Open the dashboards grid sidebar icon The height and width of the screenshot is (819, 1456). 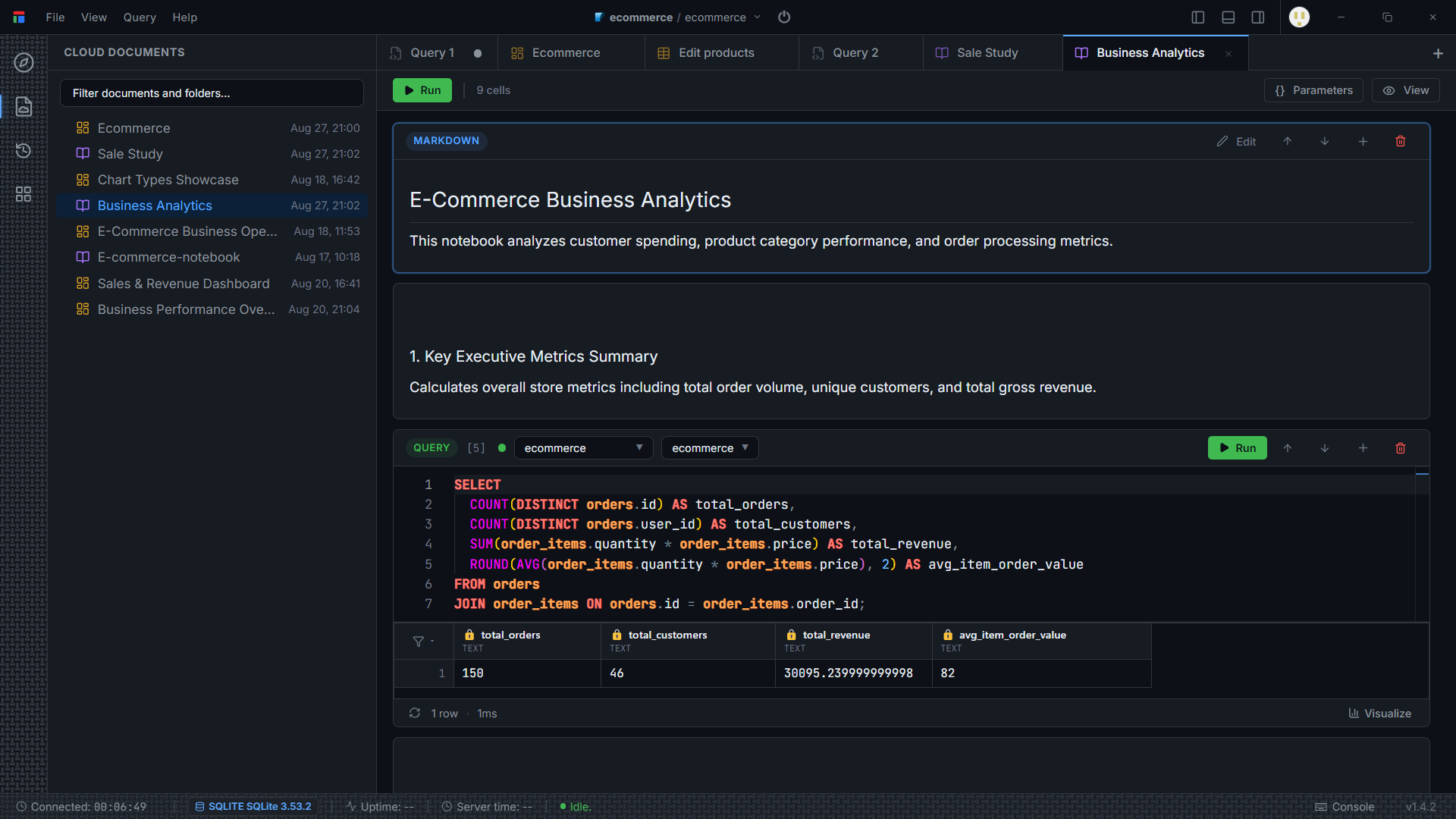(x=24, y=194)
